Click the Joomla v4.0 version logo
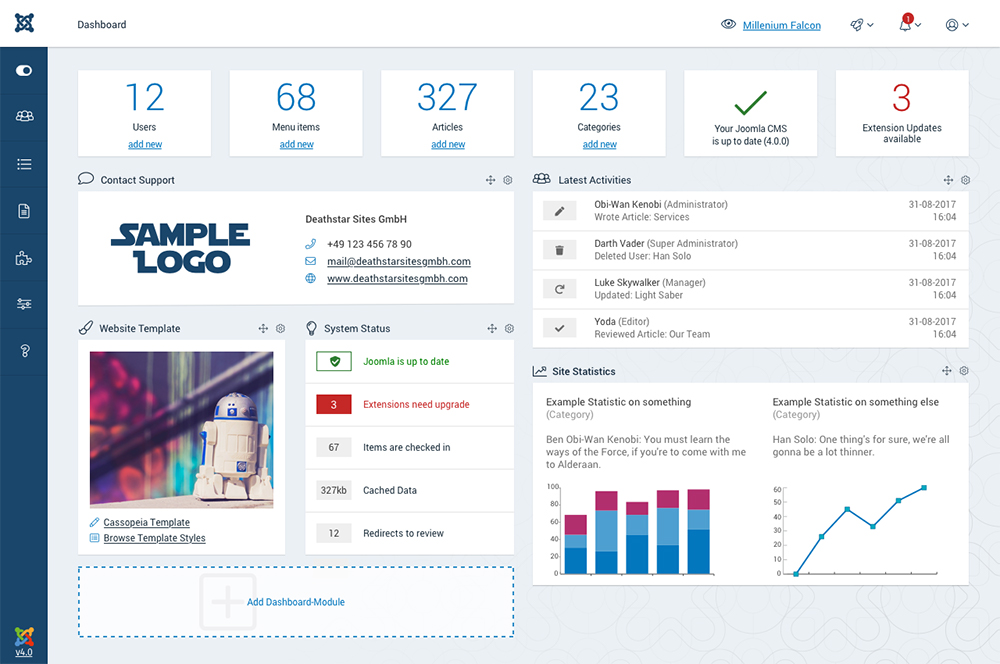Screen dimensions: 1000x664 24,642
